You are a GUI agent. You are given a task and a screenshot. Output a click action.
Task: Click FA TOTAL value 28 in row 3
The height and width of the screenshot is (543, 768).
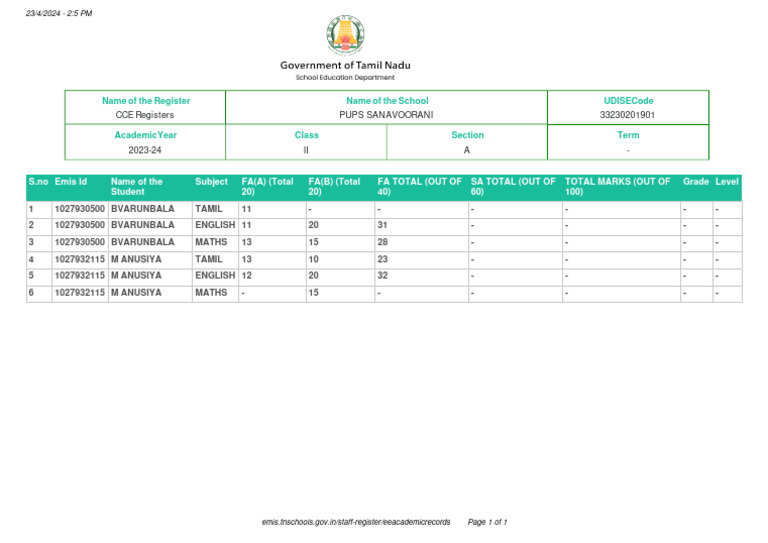383,242
